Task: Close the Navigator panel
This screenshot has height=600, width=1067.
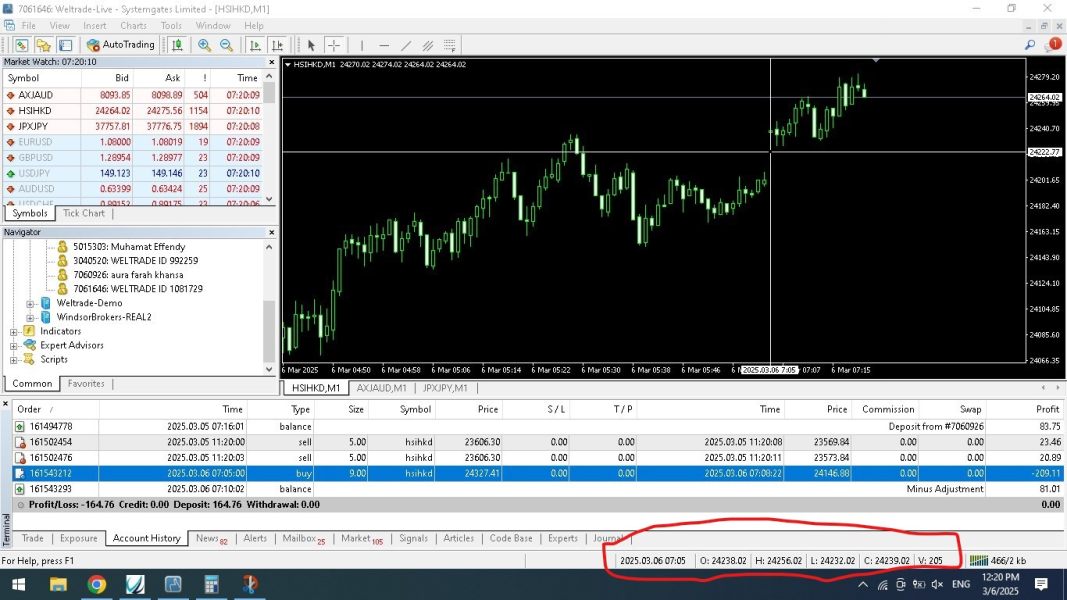Action: 270,232
